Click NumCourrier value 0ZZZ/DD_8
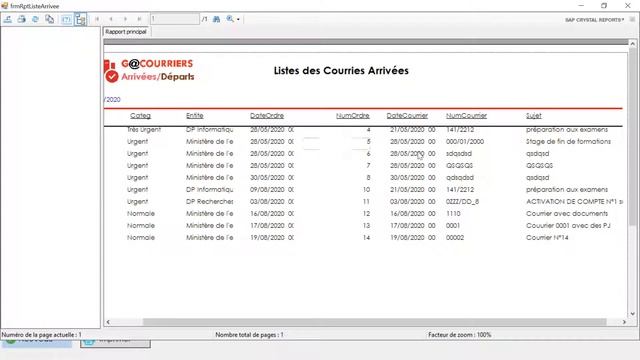This screenshot has height=360, width=640. pos(462,202)
